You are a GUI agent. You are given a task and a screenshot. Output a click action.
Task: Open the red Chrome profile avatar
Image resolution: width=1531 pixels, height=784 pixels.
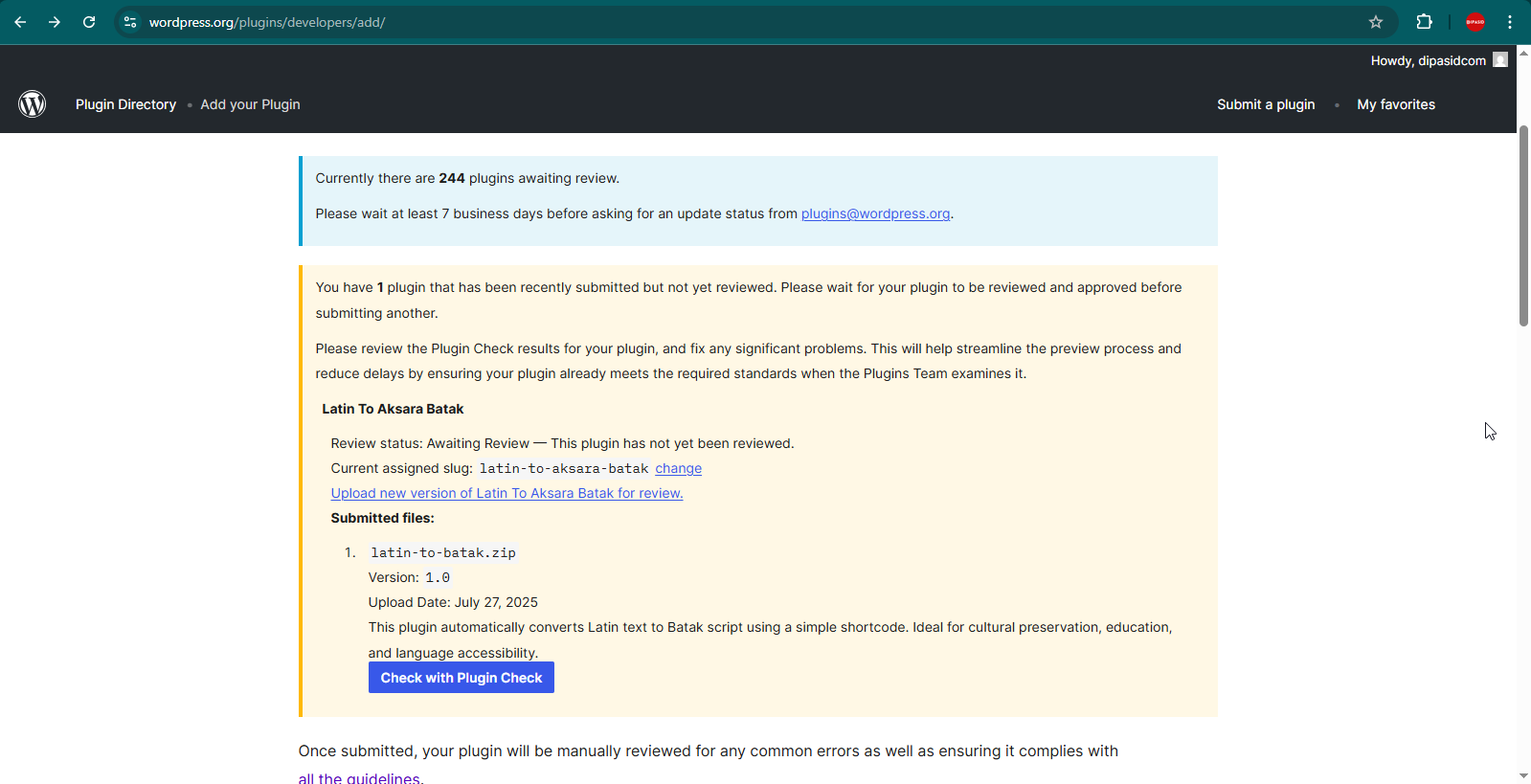point(1475,22)
